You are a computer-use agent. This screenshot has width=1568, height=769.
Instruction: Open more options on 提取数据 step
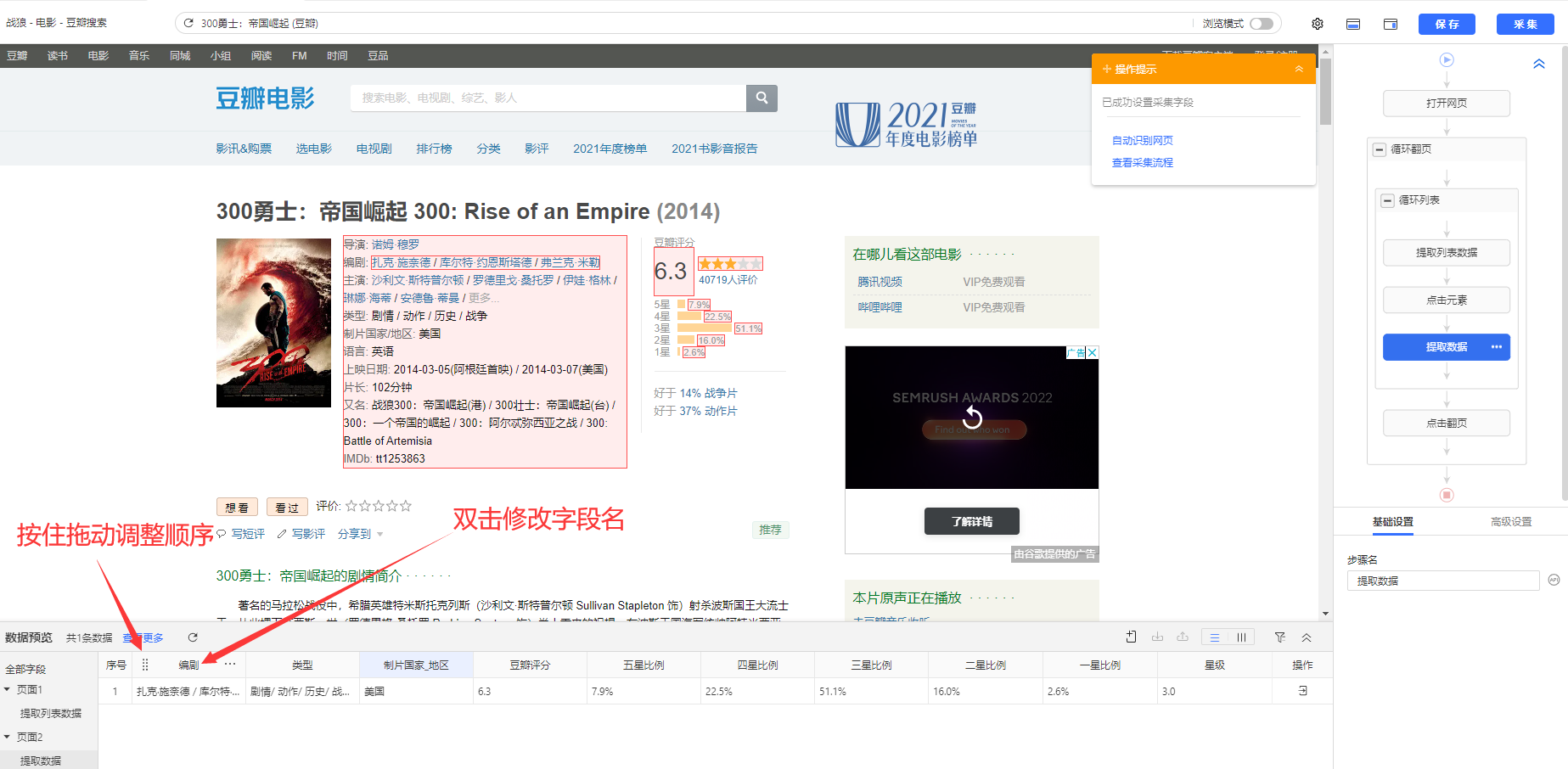(1496, 347)
